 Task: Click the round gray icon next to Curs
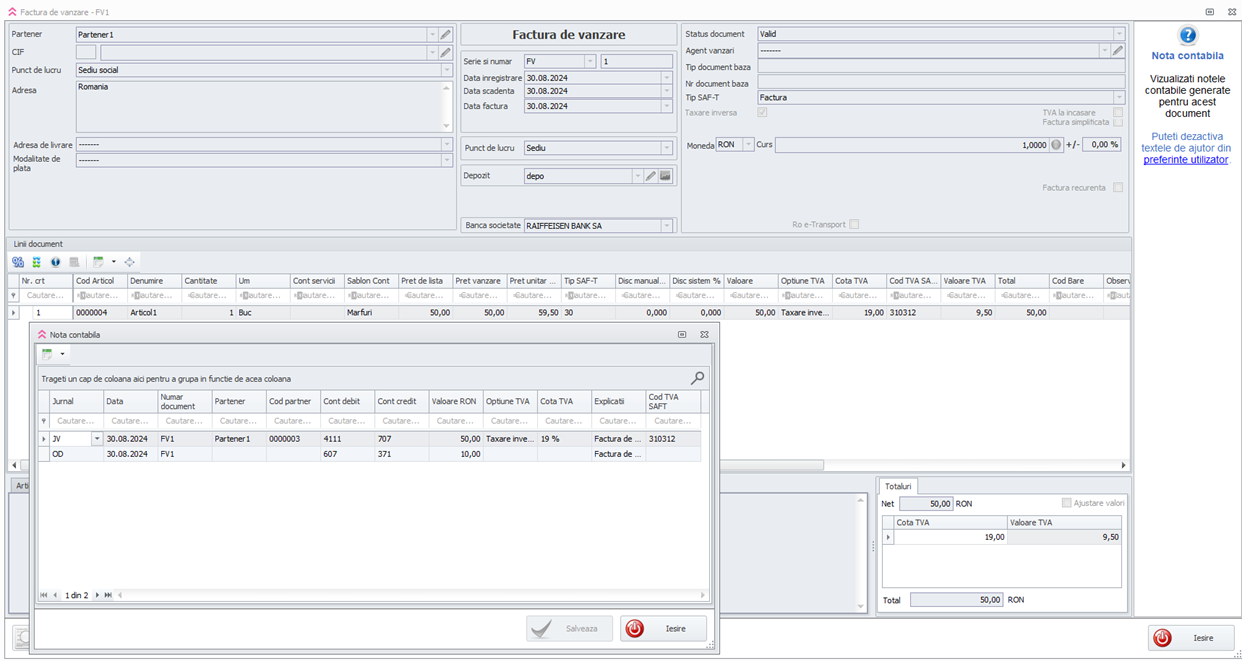(1056, 145)
